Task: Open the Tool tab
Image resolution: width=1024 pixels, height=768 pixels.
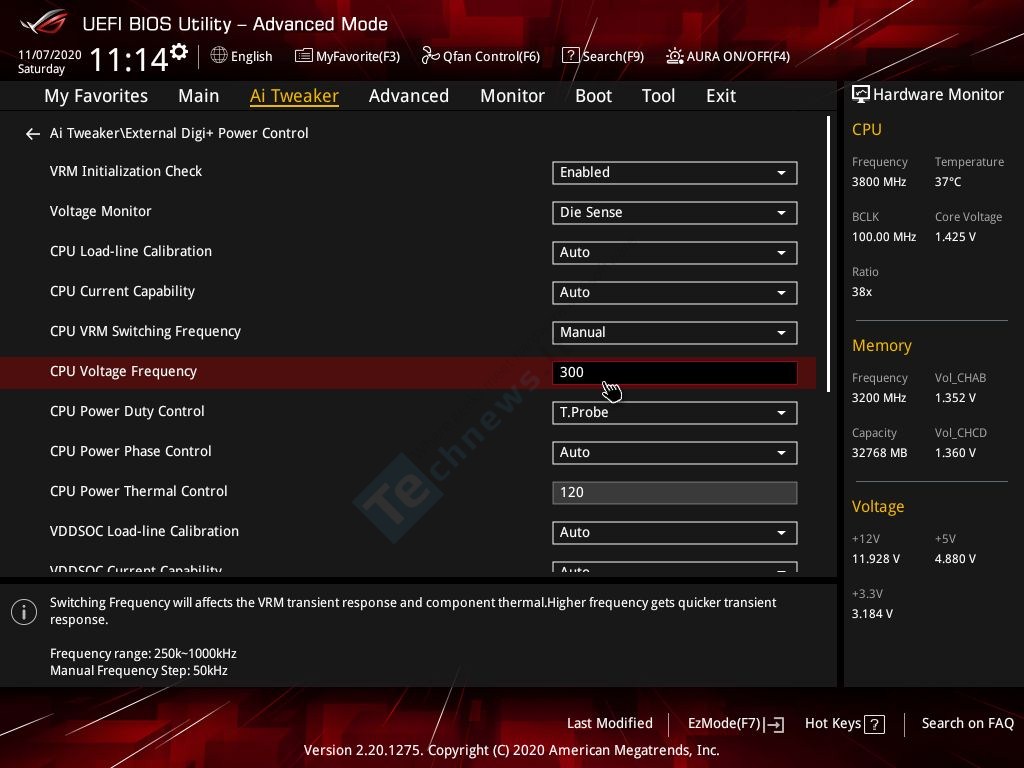Action: pyautogui.click(x=658, y=96)
